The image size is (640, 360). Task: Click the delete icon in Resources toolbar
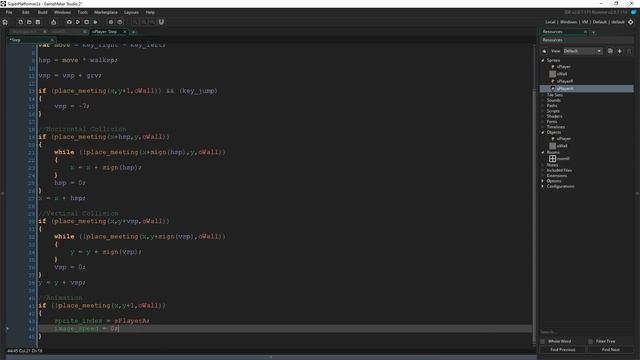[x=629, y=51]
